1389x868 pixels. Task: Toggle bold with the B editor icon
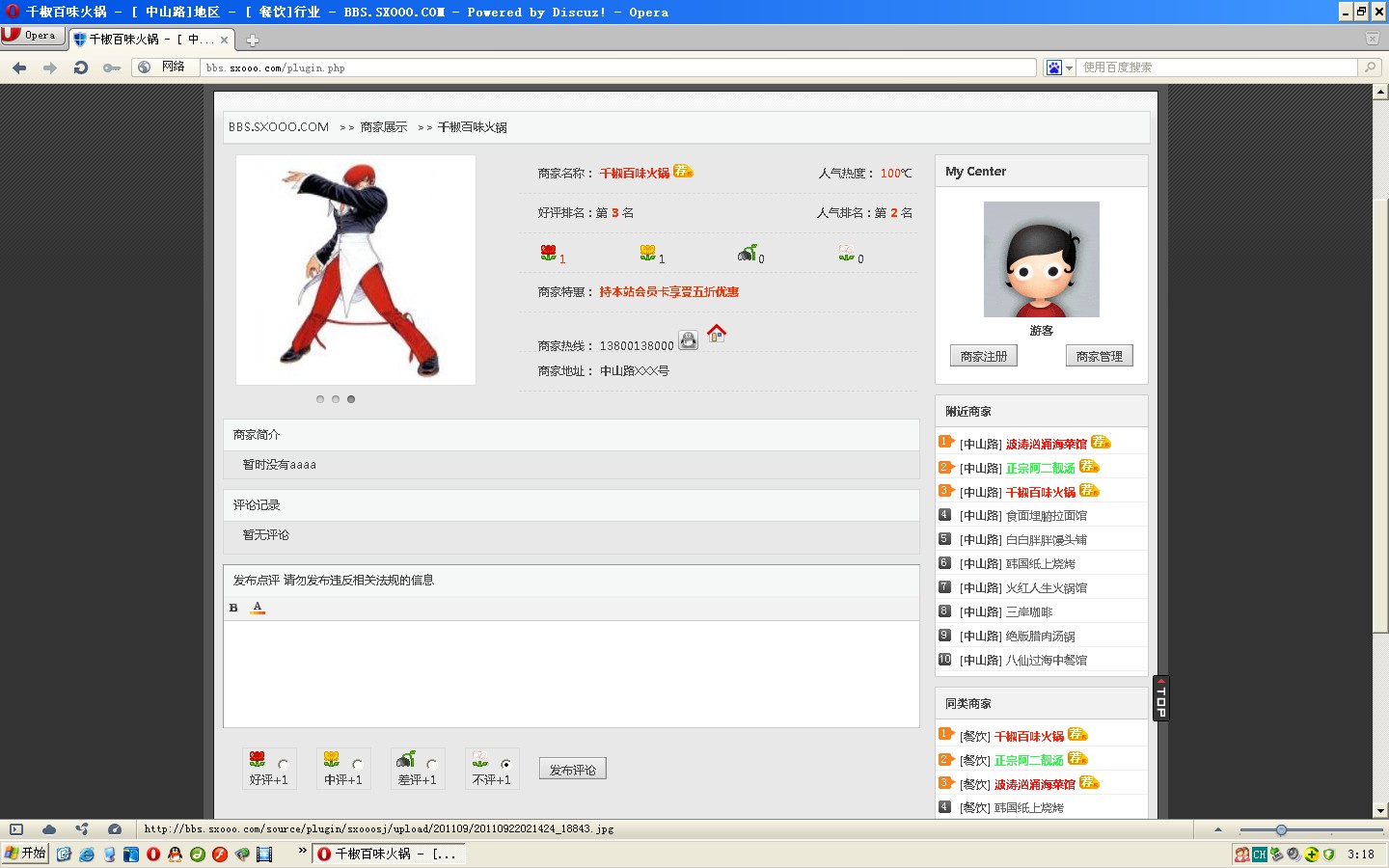point(233,608)
